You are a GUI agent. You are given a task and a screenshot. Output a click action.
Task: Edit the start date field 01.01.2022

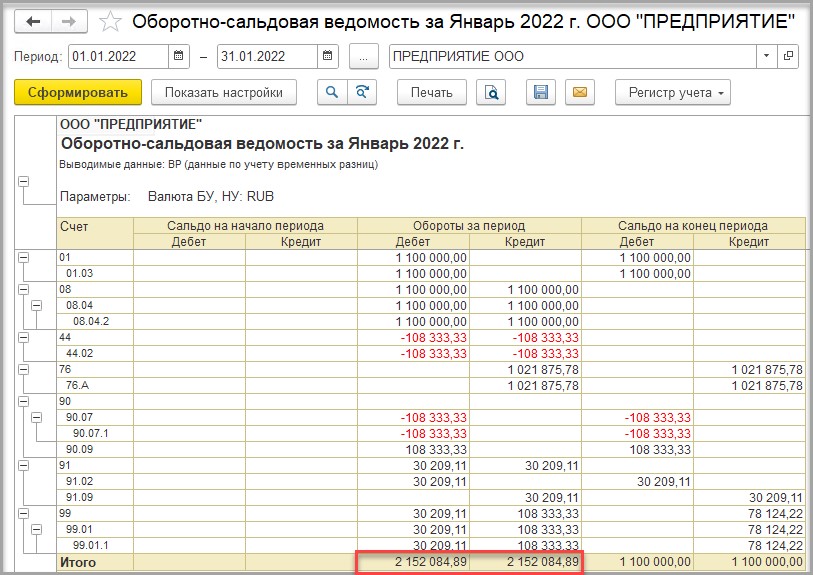pyautogui.click(x=119, y=56)
